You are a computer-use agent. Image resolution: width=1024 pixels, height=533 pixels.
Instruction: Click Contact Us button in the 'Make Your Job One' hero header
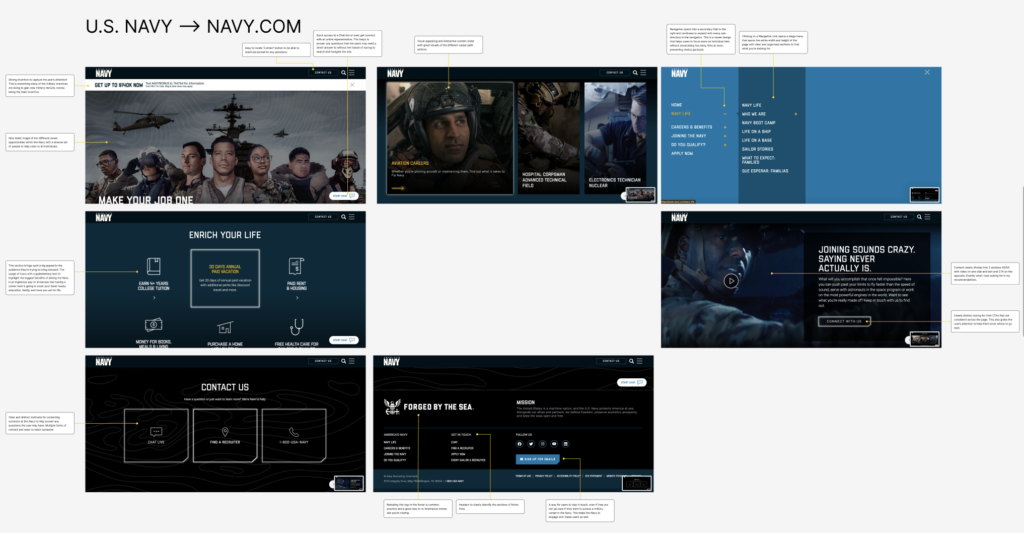click(323, 73)
